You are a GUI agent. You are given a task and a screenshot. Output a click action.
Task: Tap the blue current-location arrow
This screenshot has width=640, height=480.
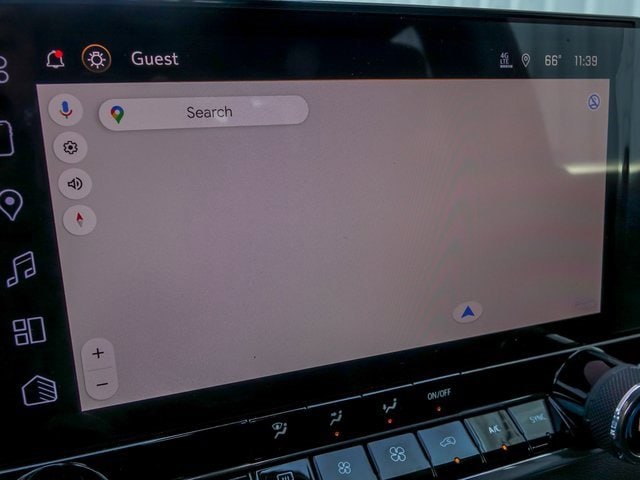click(467, 312)
